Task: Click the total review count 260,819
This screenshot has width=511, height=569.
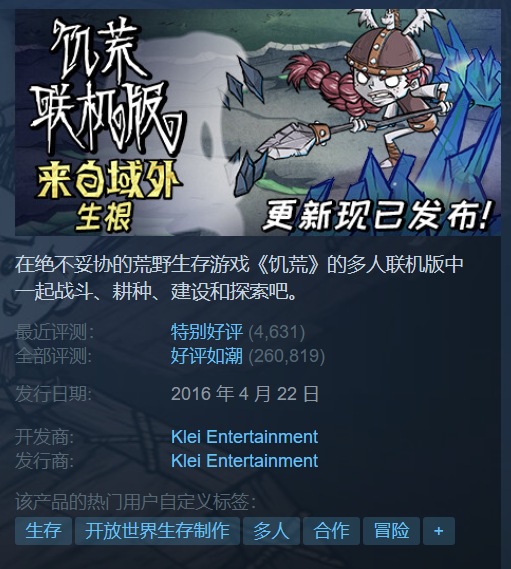Action: pyautogui.click(x=287, y=356)
